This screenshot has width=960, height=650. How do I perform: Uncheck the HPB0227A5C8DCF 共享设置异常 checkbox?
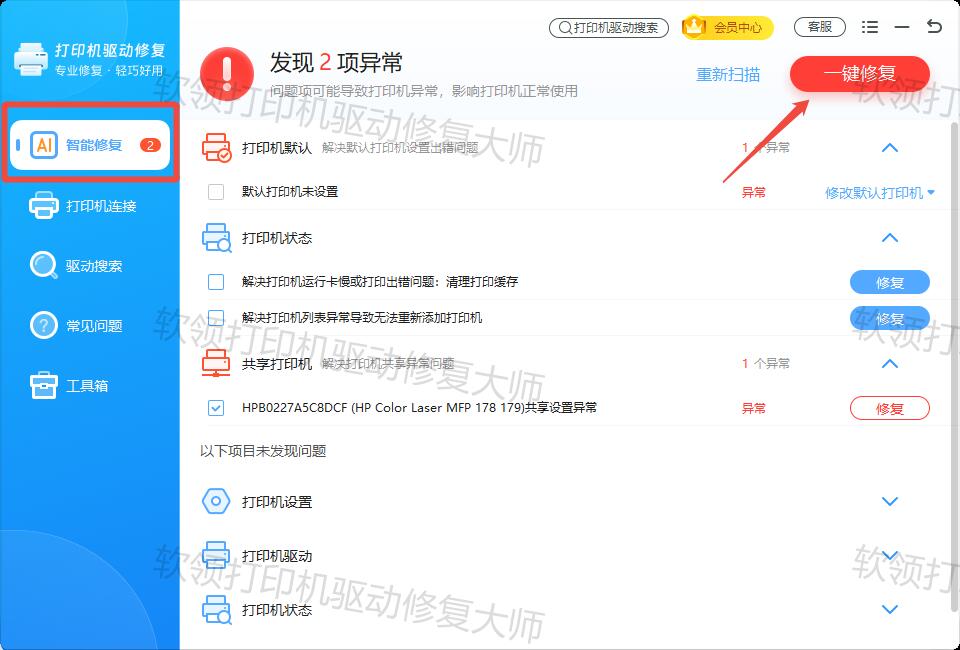216,408
